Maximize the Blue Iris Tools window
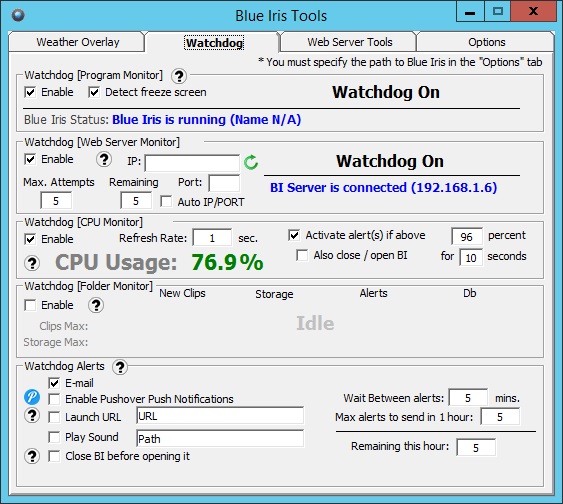 click(497, 12)
